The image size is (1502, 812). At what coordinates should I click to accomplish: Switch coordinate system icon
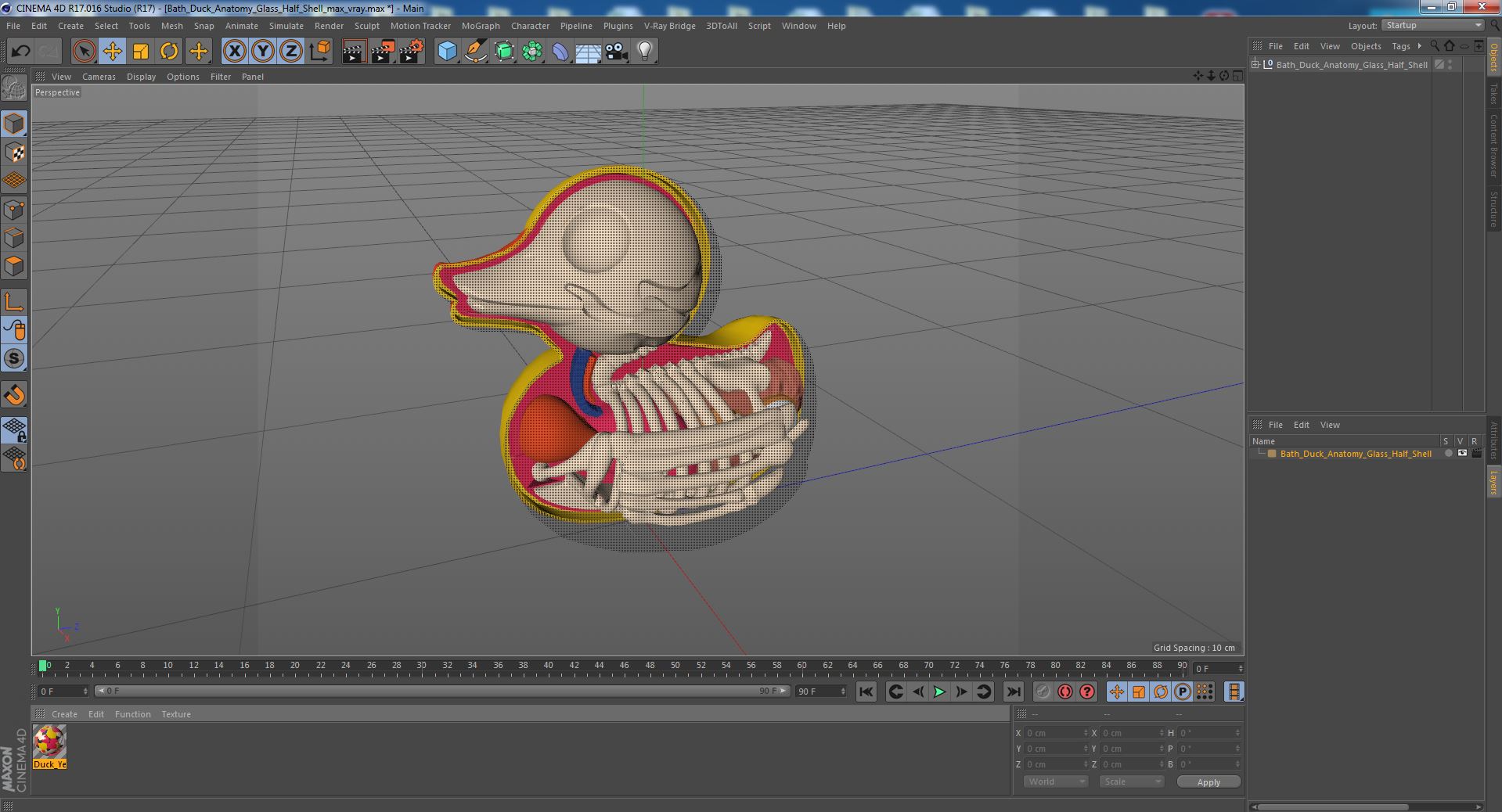click(320, 52)
